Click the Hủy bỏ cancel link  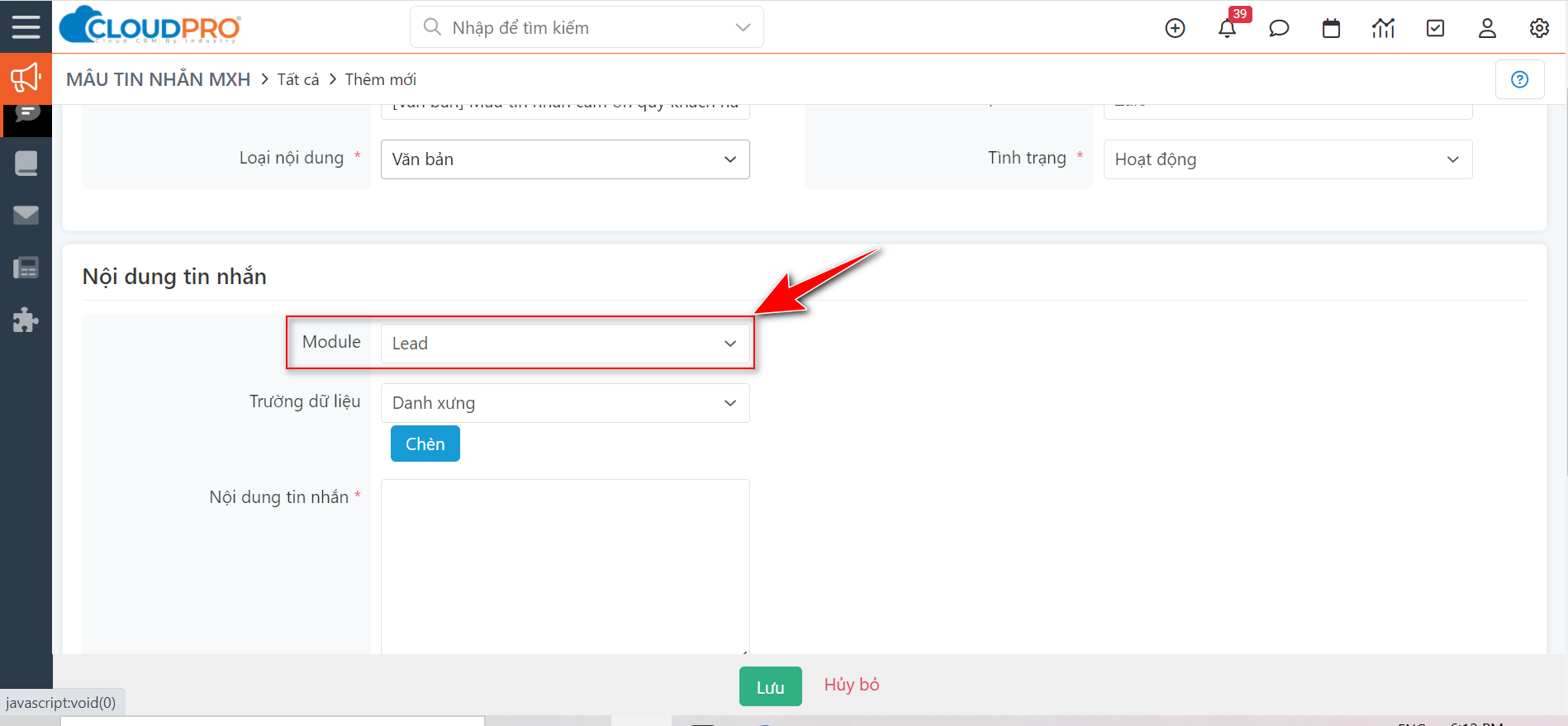pos(852,685)
